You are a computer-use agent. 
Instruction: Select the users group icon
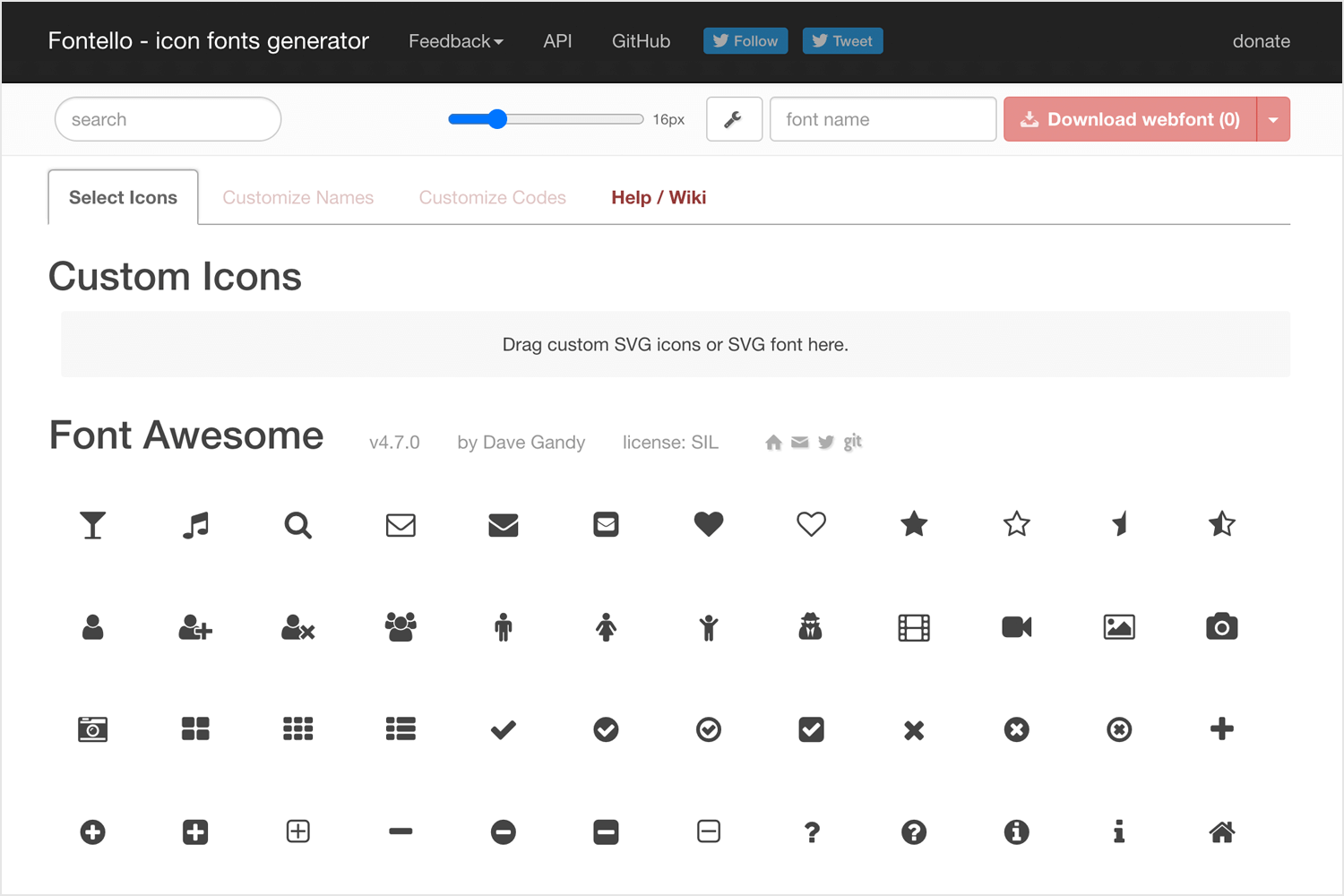click(x=401, y=627)
